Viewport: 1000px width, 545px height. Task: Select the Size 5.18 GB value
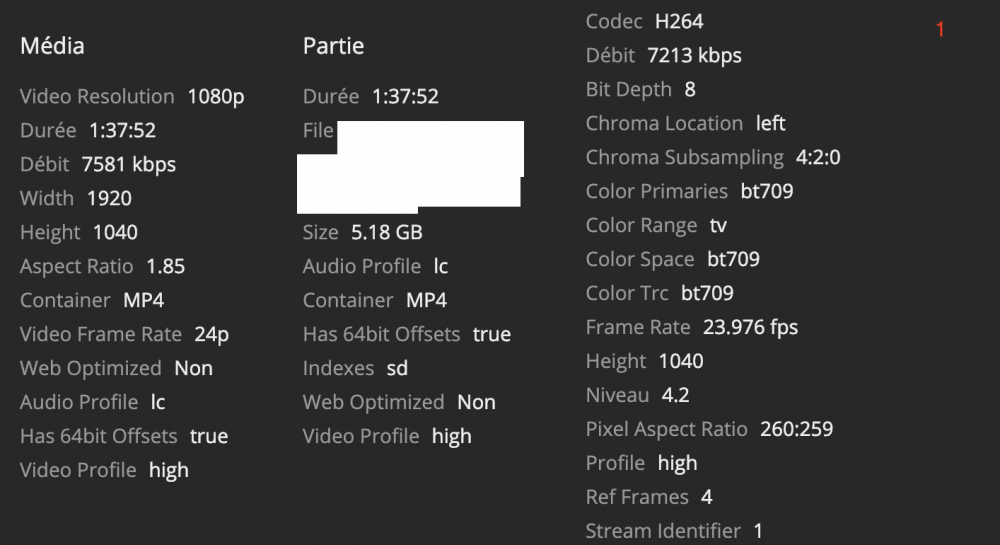click(x=386, y=232)
